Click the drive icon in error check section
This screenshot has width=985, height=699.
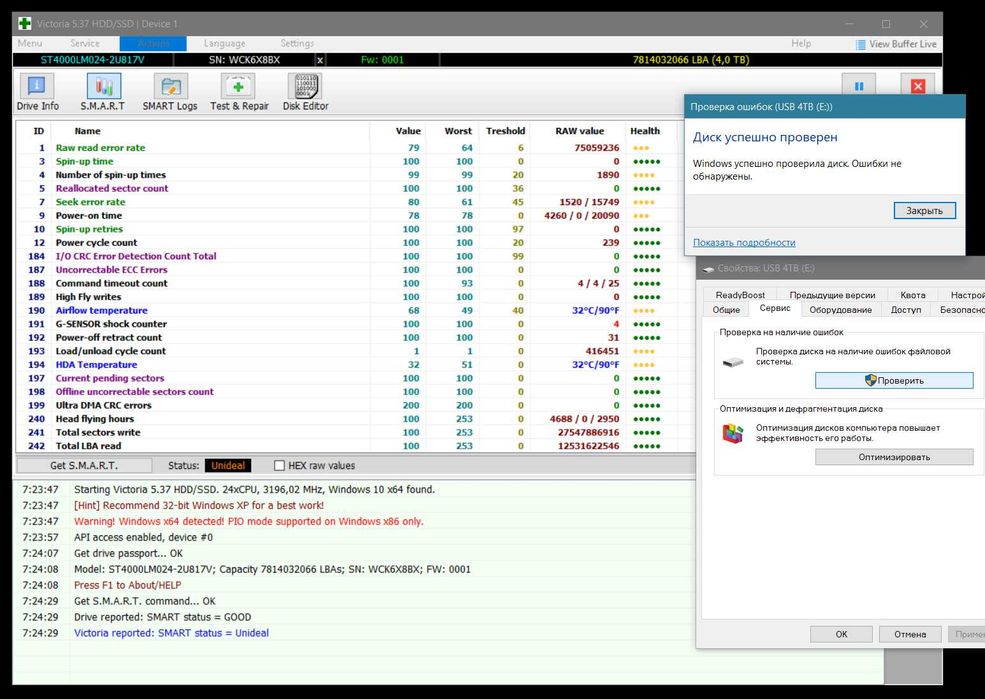732,362
